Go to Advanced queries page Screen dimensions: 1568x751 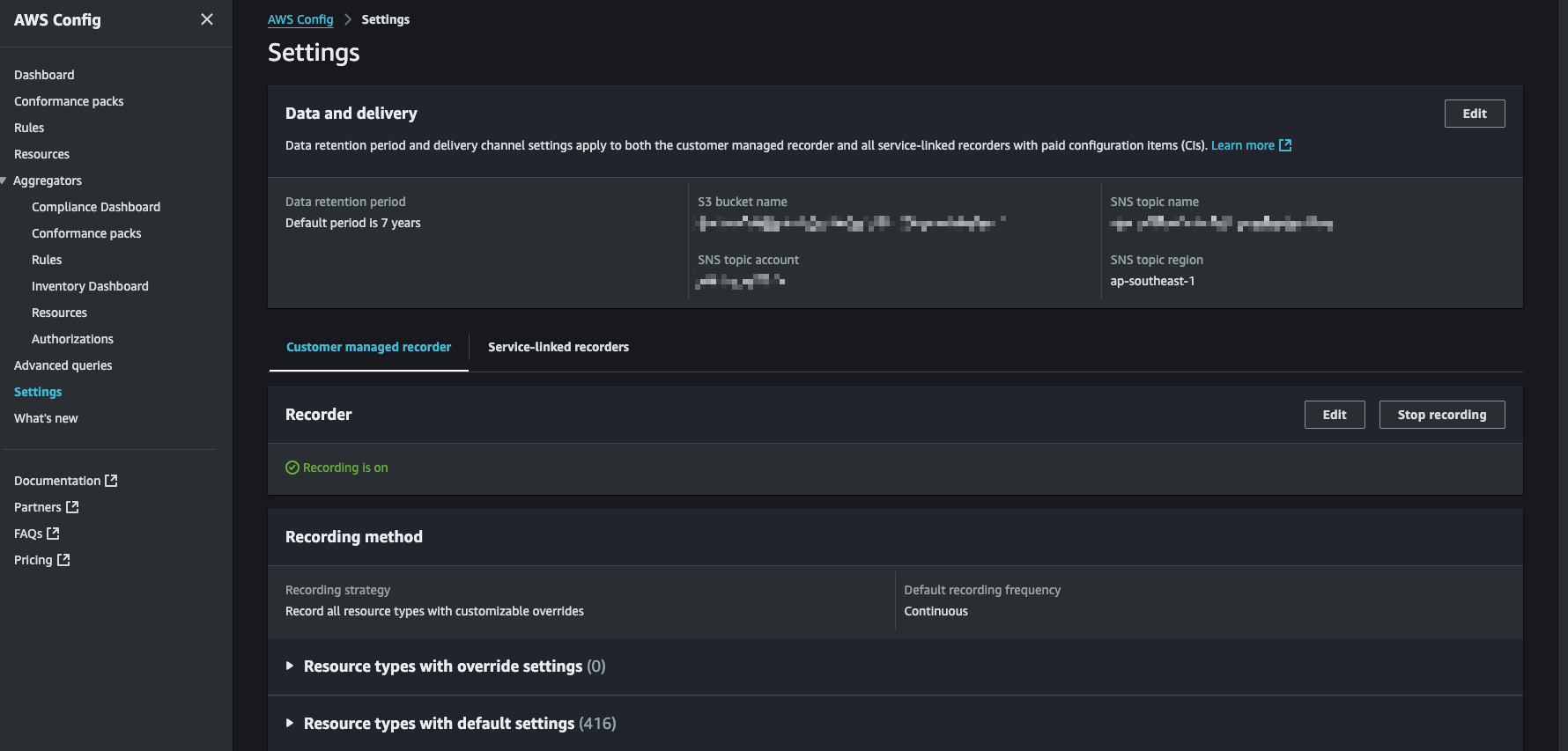63,365
